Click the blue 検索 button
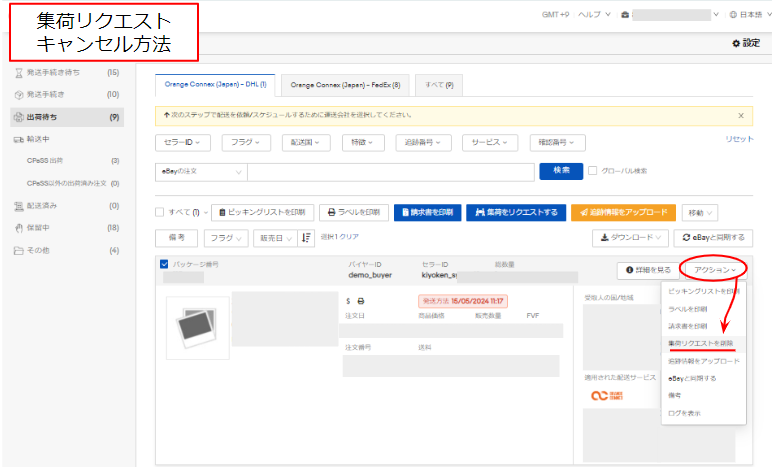Screen dimensions: 780x467 [560, 171]
